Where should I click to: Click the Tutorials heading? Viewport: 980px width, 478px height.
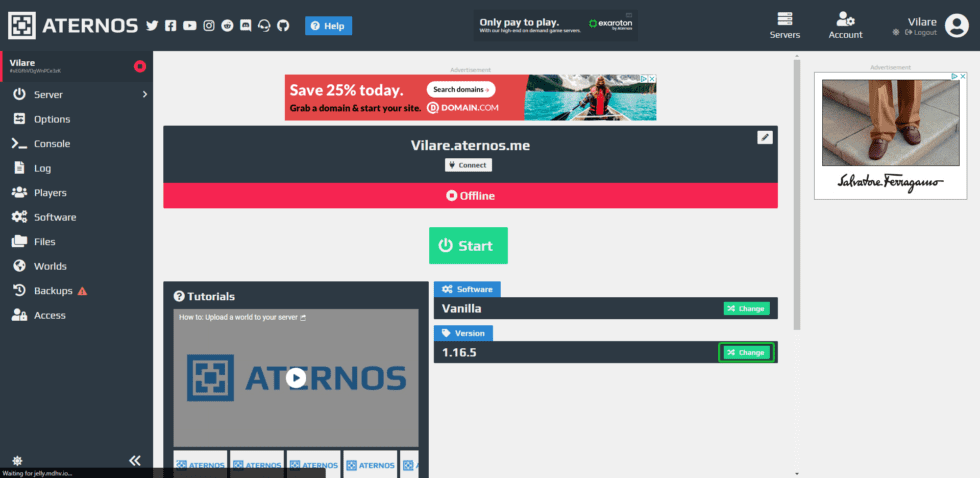pyautogui.click(x=204, y=296)
